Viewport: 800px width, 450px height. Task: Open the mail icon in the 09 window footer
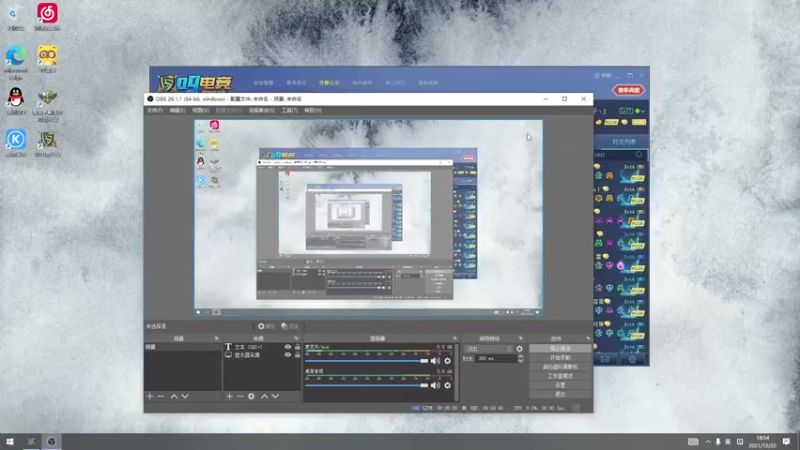[x=605, y=360]
